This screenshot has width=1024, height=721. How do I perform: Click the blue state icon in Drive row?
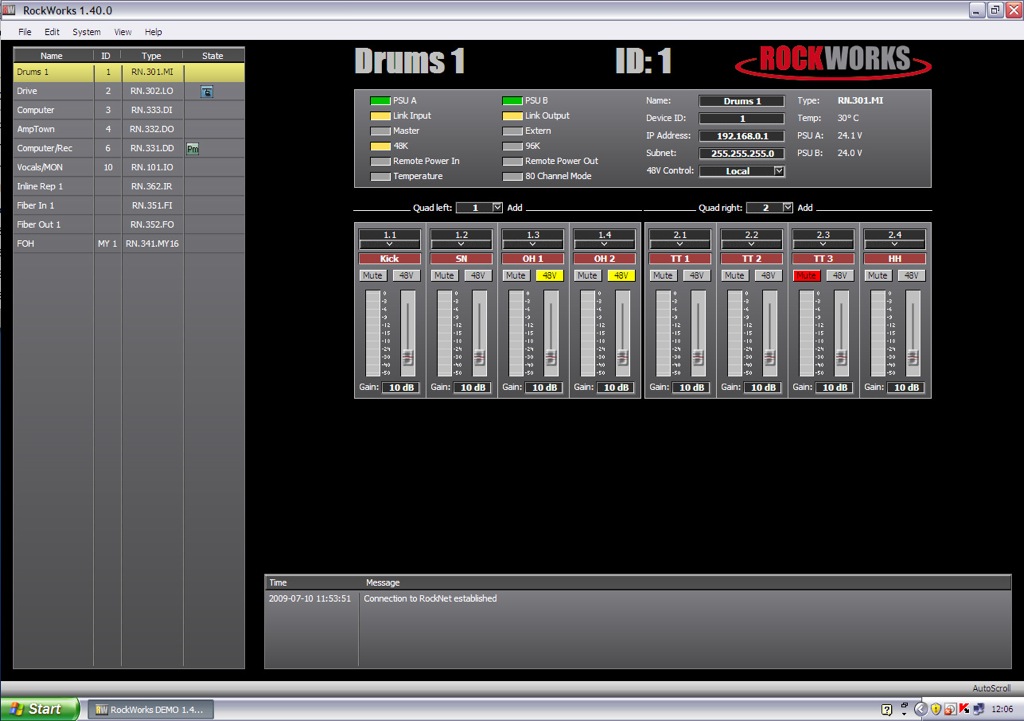206,91
